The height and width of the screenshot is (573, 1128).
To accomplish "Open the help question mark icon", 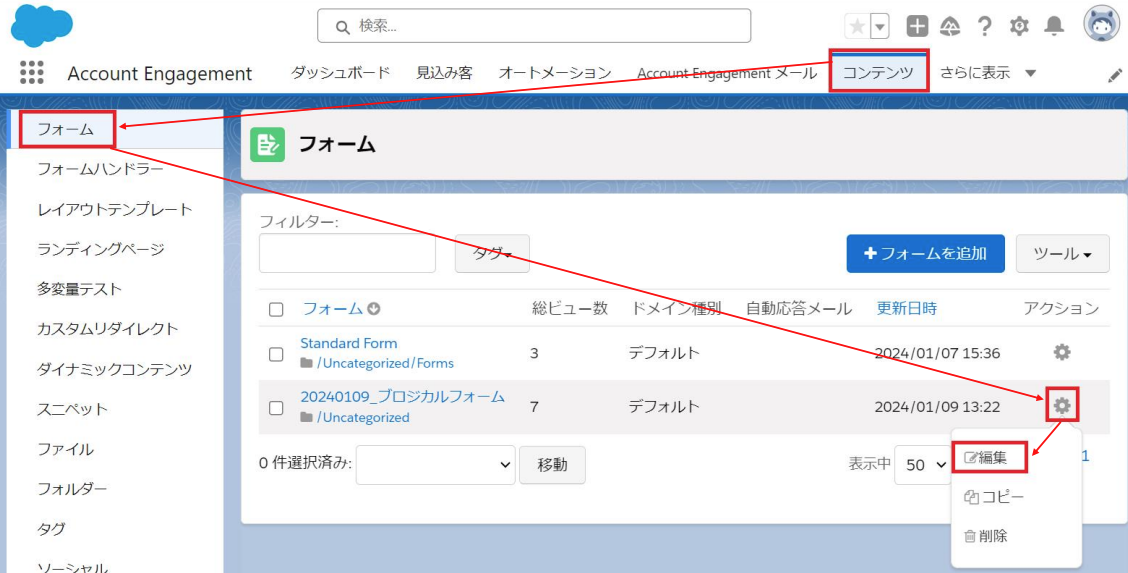I will click(x=984, y=27).
